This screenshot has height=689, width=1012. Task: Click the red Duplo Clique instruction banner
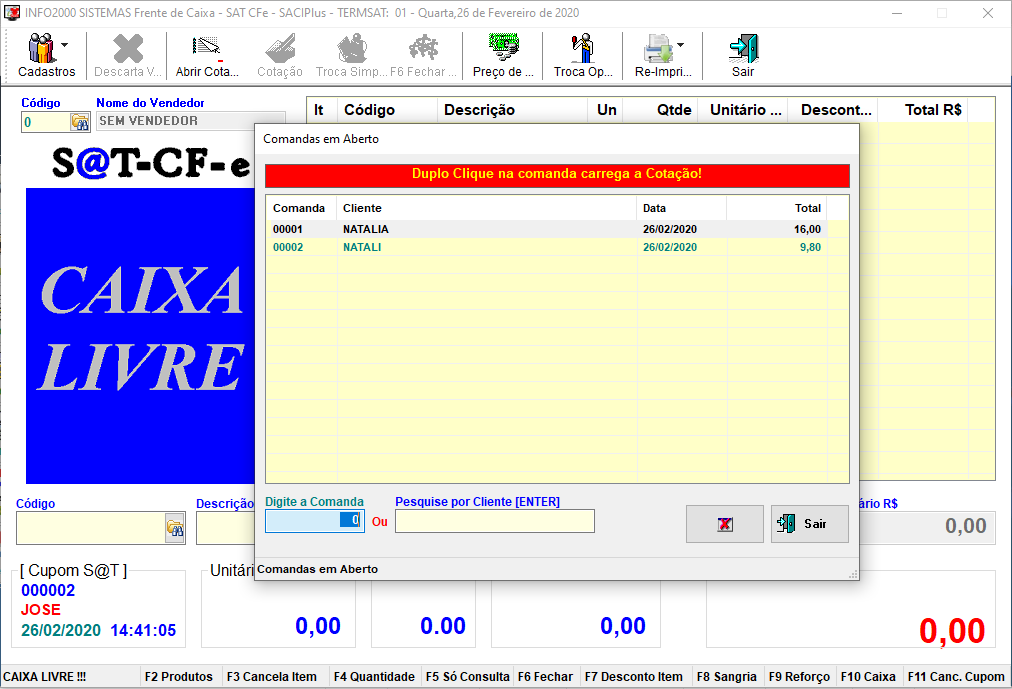pos(557,175)
